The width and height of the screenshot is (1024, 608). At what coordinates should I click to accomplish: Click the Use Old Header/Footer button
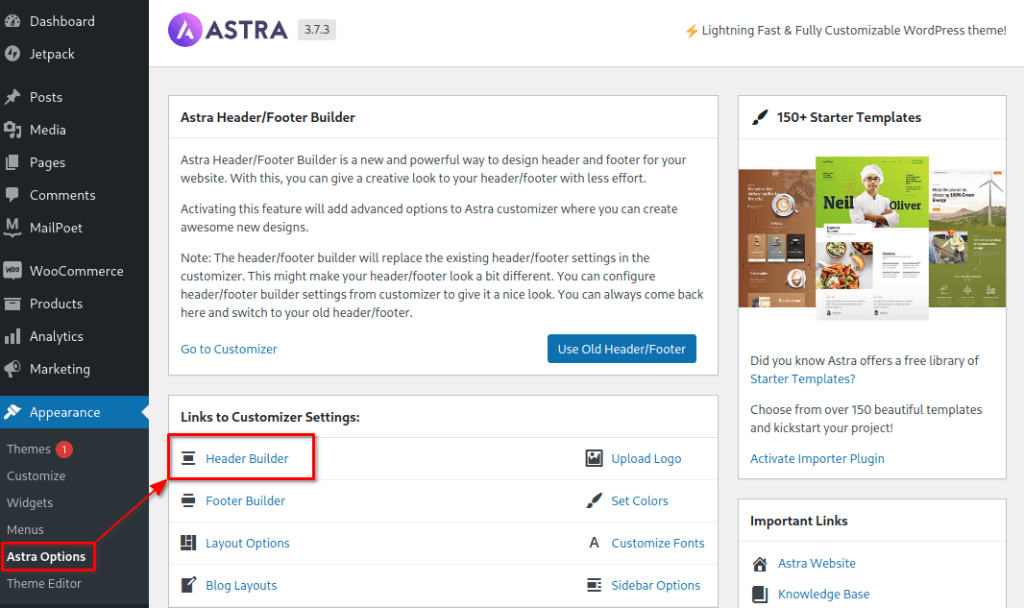coord(622,349)
